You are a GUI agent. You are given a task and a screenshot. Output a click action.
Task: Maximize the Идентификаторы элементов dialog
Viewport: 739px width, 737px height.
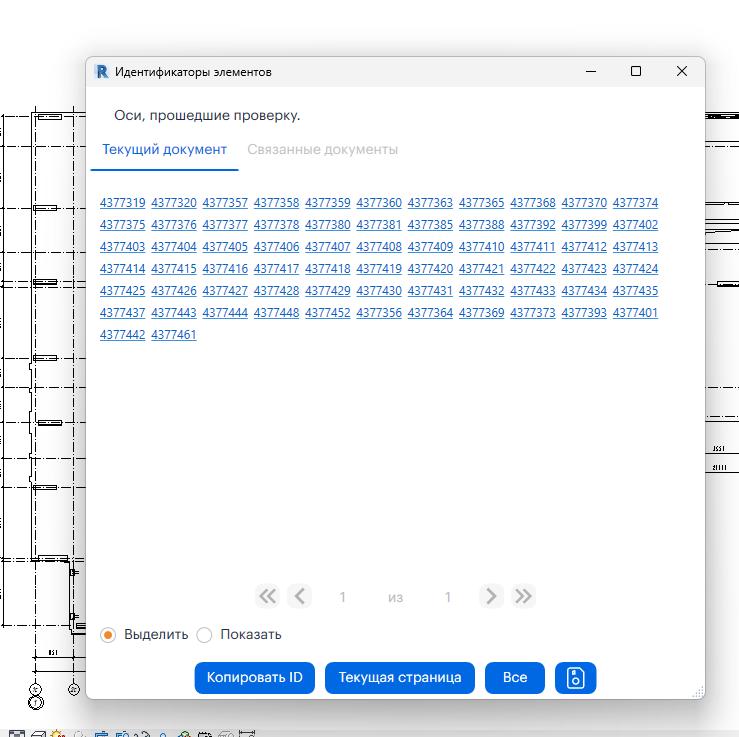click(636, 71)
